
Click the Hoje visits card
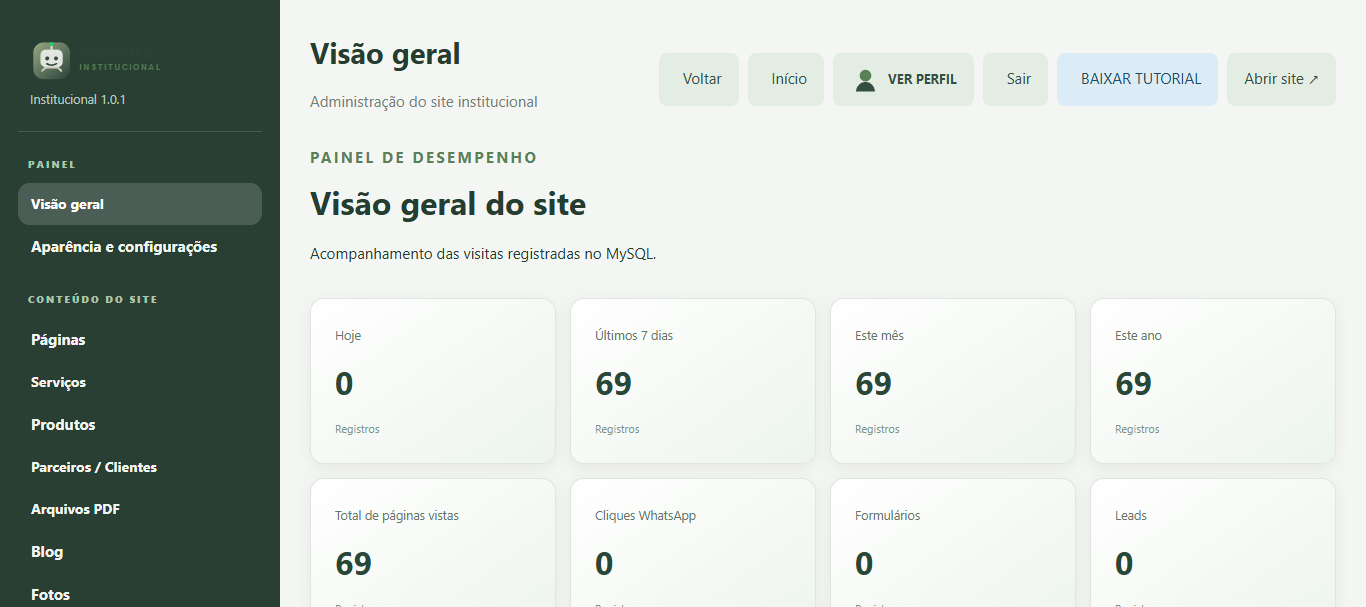tap(433, 381)
